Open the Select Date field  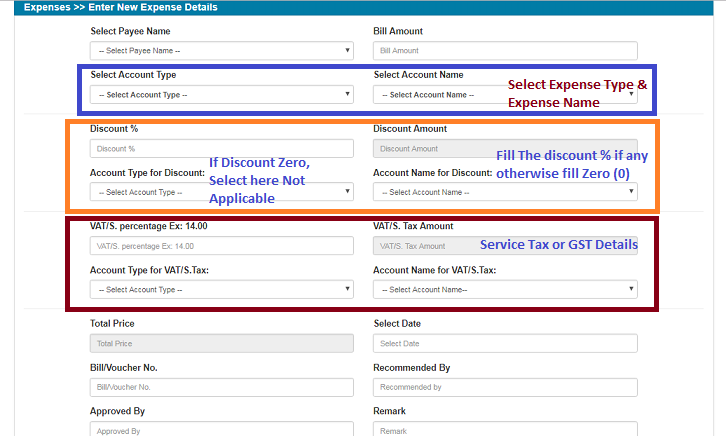[x=504, y=343]
